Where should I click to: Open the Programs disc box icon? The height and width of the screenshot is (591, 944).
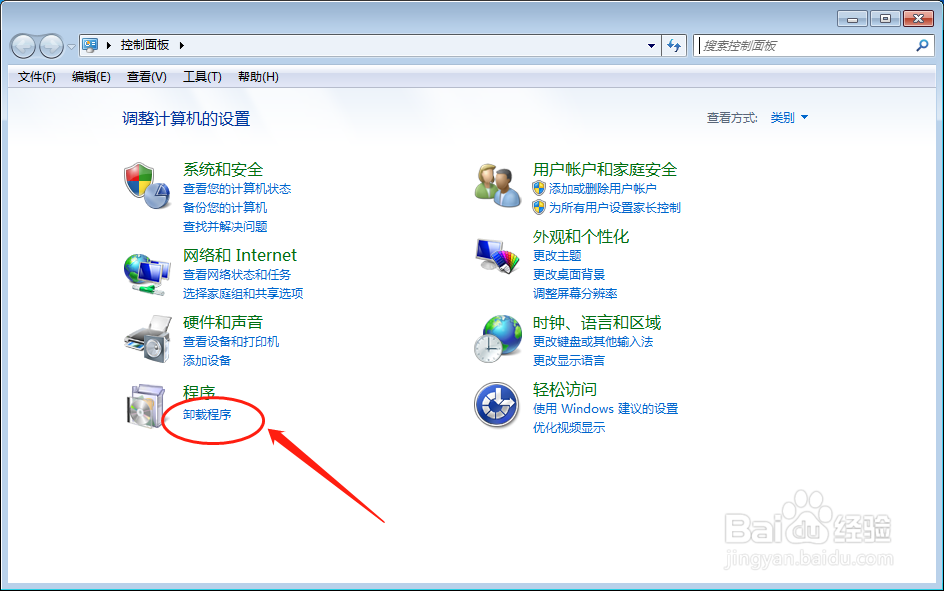click(x=146, y=406)
